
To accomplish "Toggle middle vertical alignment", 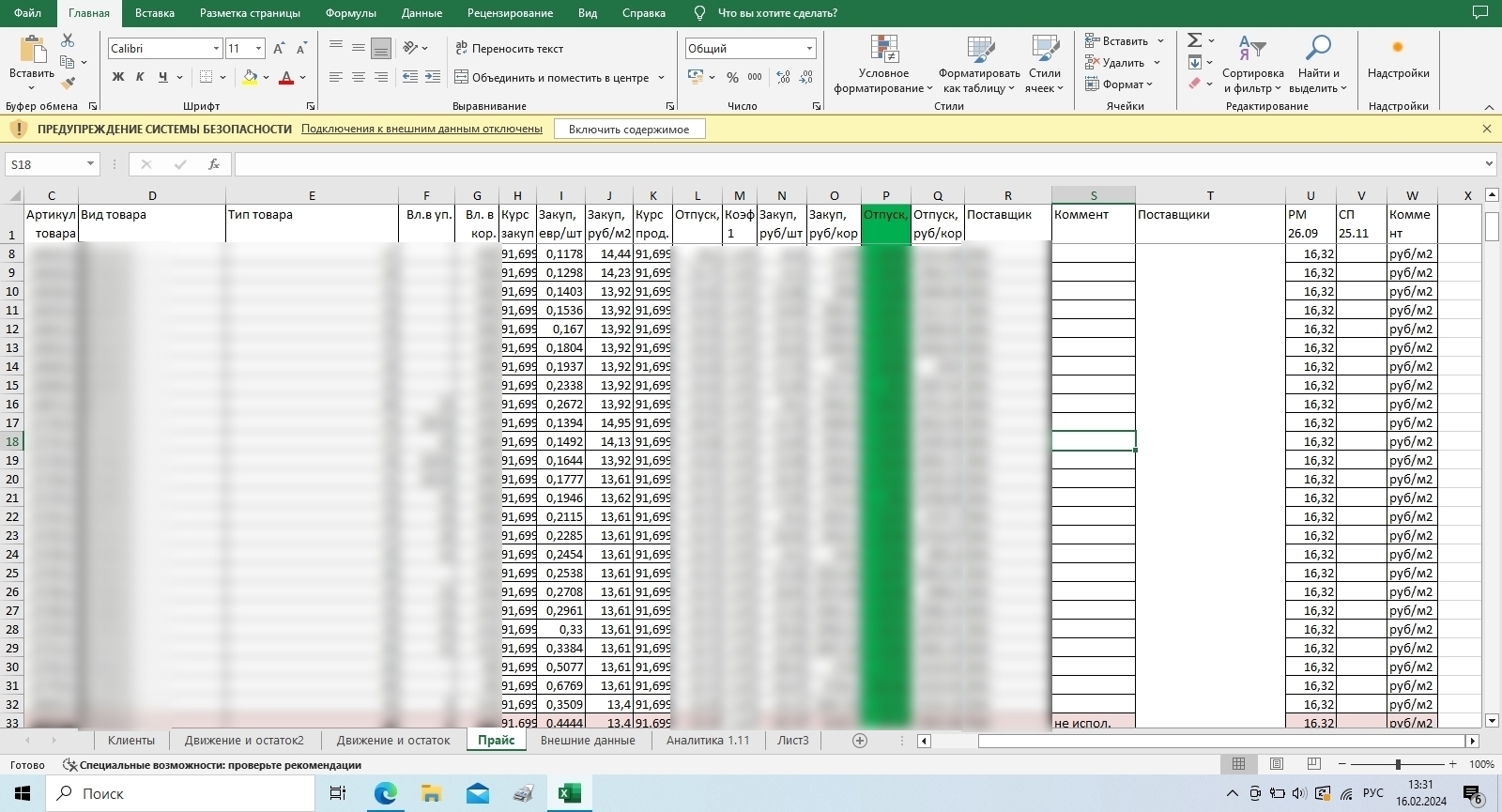I will tap(359, 48).
